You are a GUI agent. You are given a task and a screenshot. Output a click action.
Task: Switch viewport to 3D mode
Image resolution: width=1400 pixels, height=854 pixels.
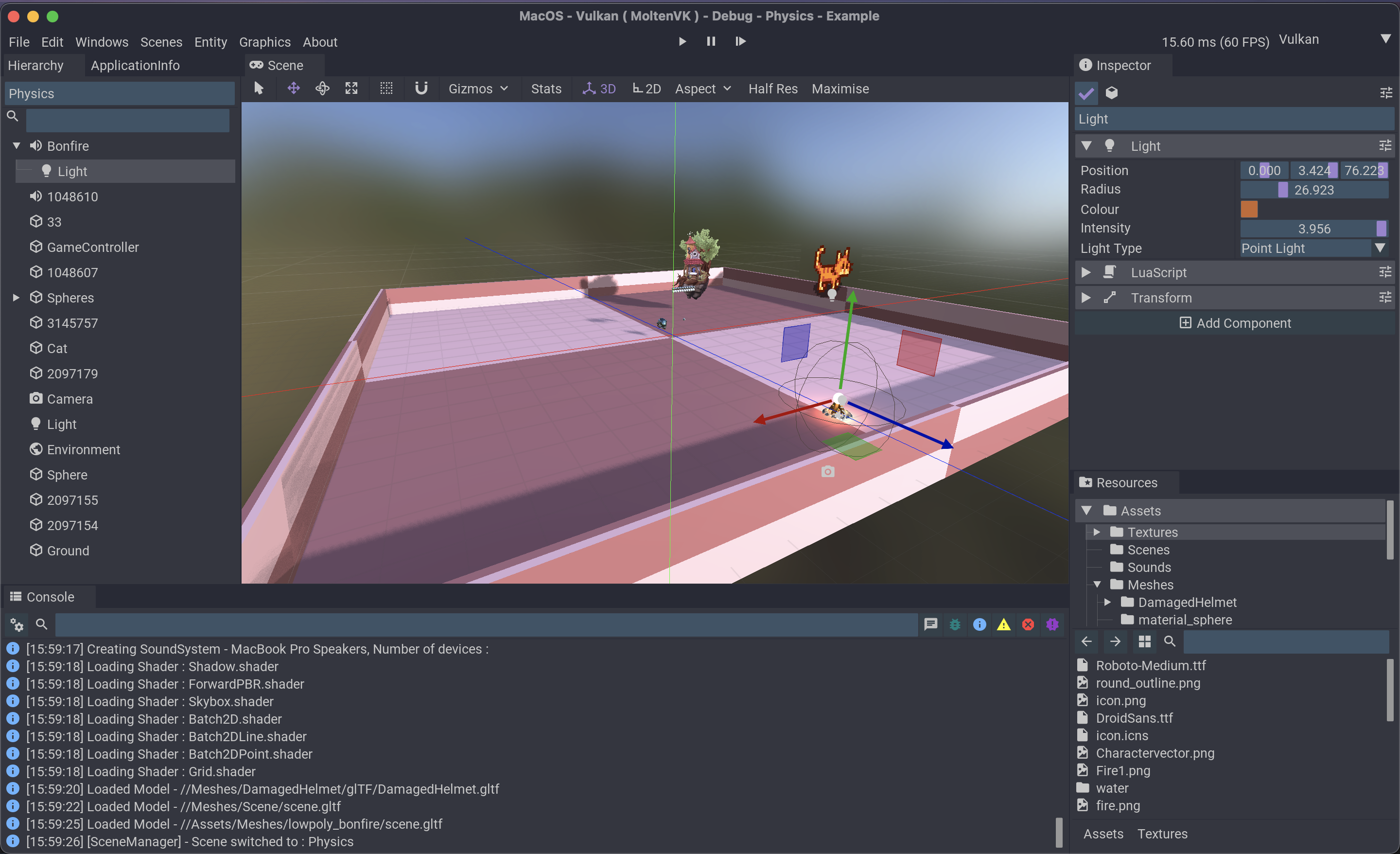(599, 89)
